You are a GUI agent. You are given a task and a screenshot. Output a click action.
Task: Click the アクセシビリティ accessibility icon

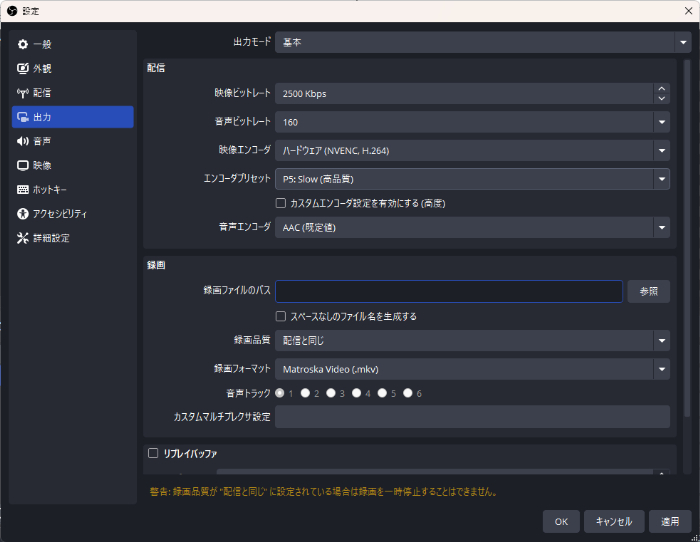[x=23, y=214]
